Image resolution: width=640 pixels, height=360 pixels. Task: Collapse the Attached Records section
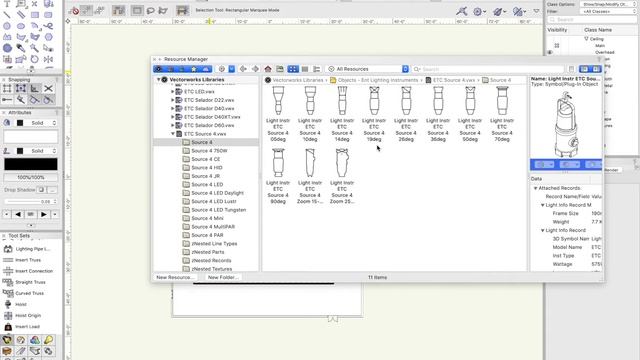(x=536, y=188)
